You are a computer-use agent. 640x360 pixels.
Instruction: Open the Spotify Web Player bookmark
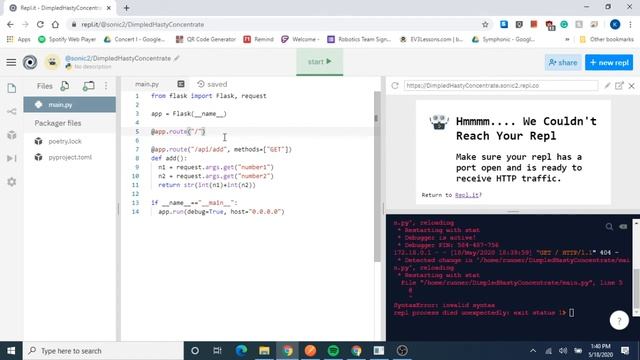tap(67, 39)
